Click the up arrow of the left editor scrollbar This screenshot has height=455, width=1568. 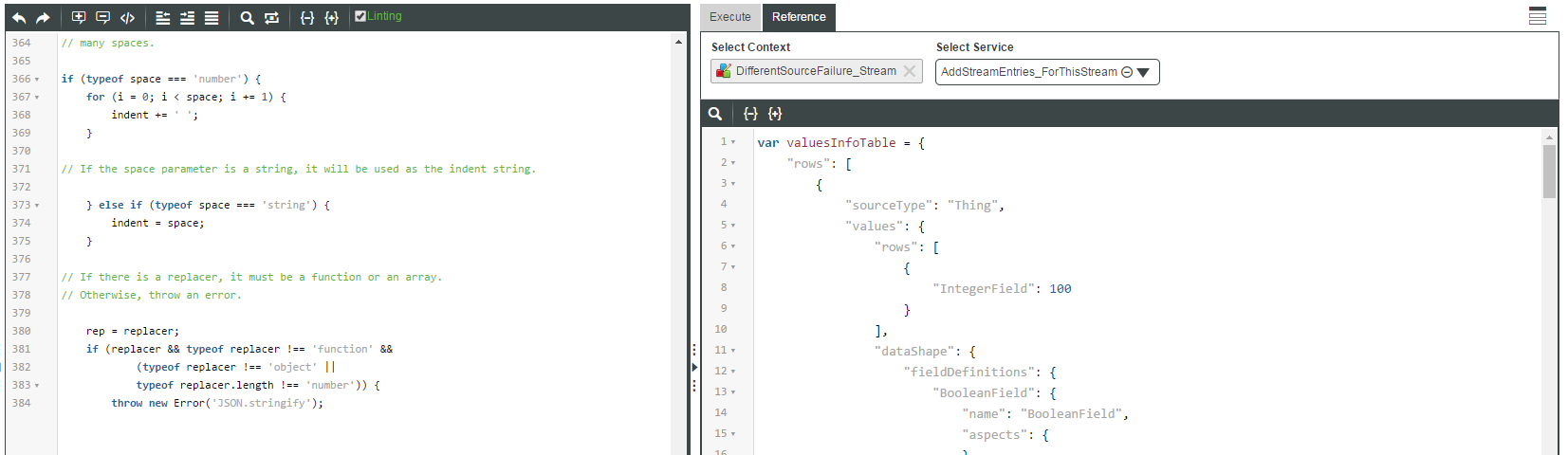pos(678,42)
